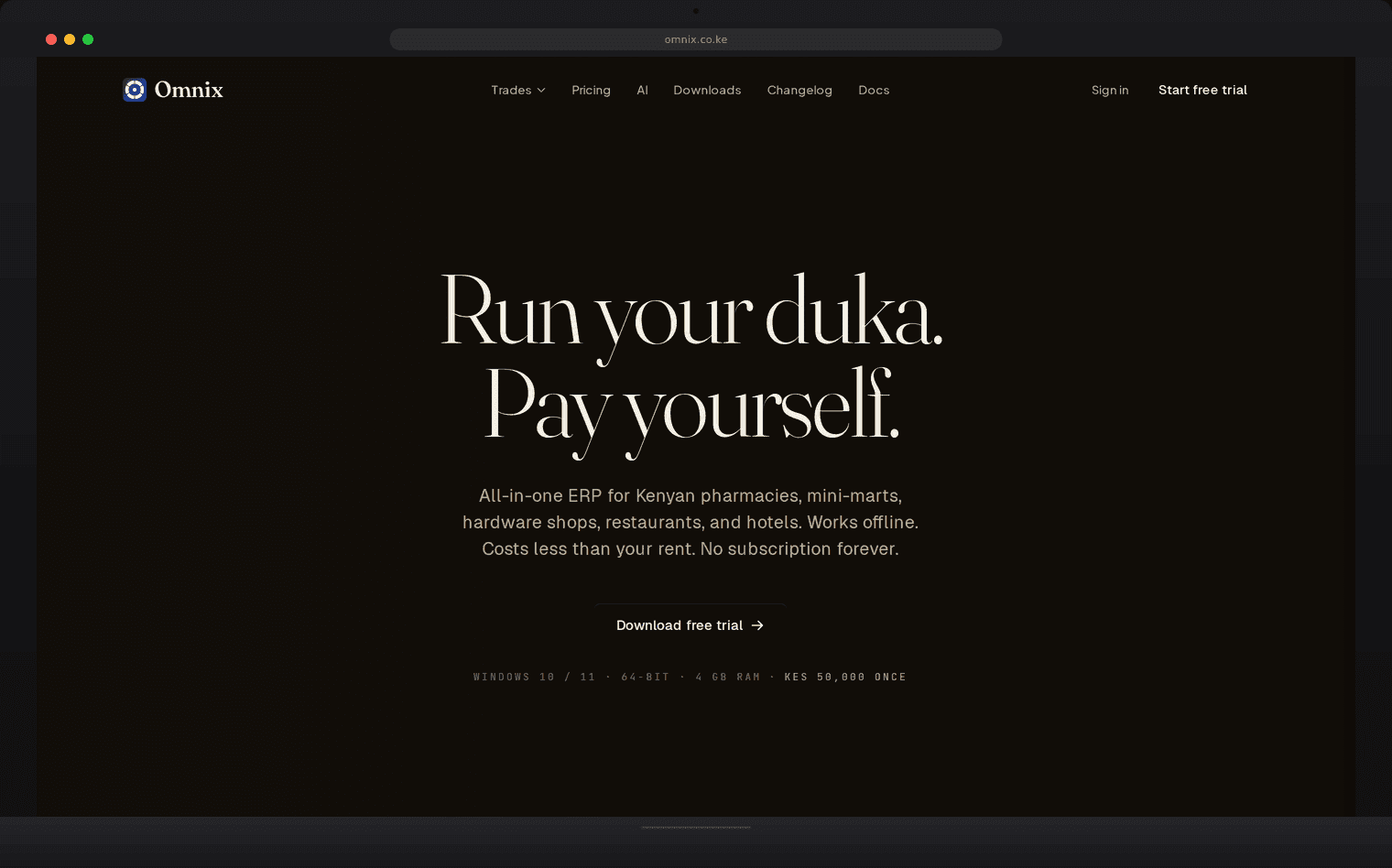Click the Omnix logo icon

[135, 90]
